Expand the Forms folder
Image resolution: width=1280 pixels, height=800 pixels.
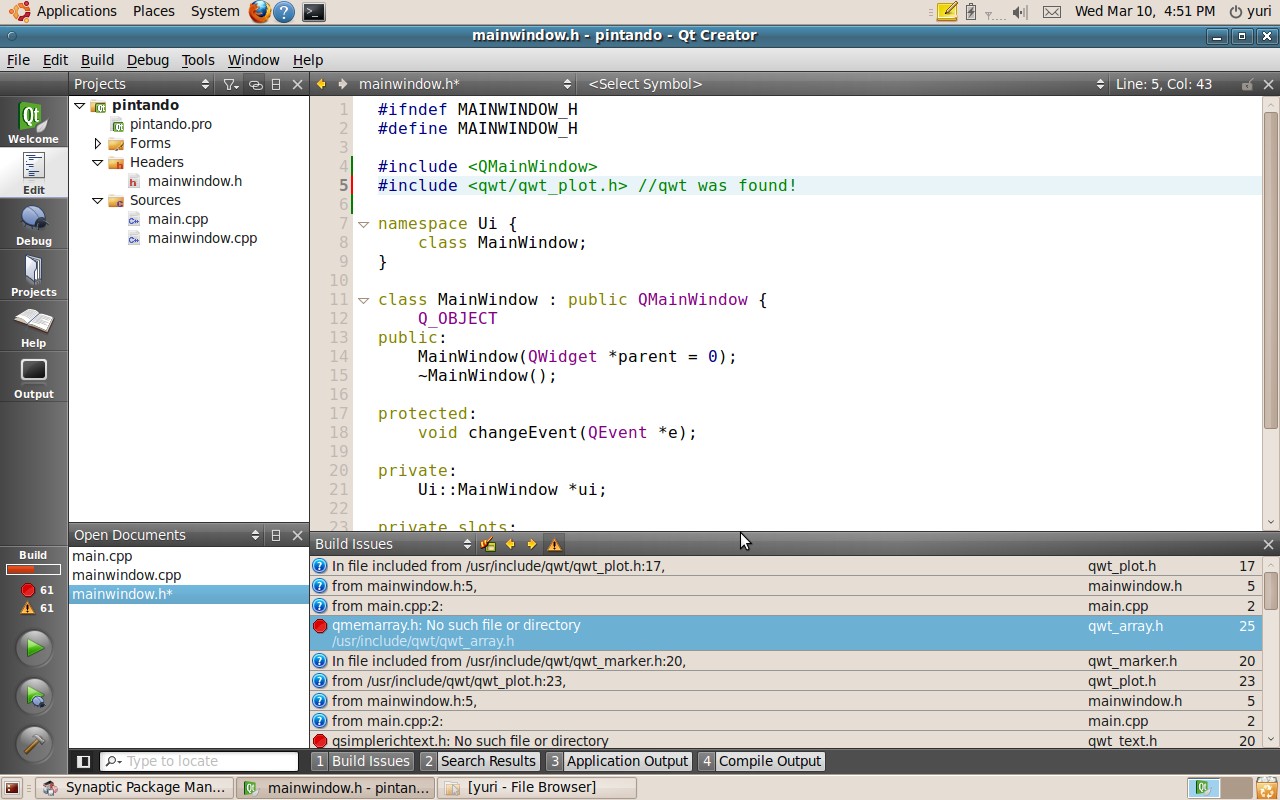coord(97,143)
